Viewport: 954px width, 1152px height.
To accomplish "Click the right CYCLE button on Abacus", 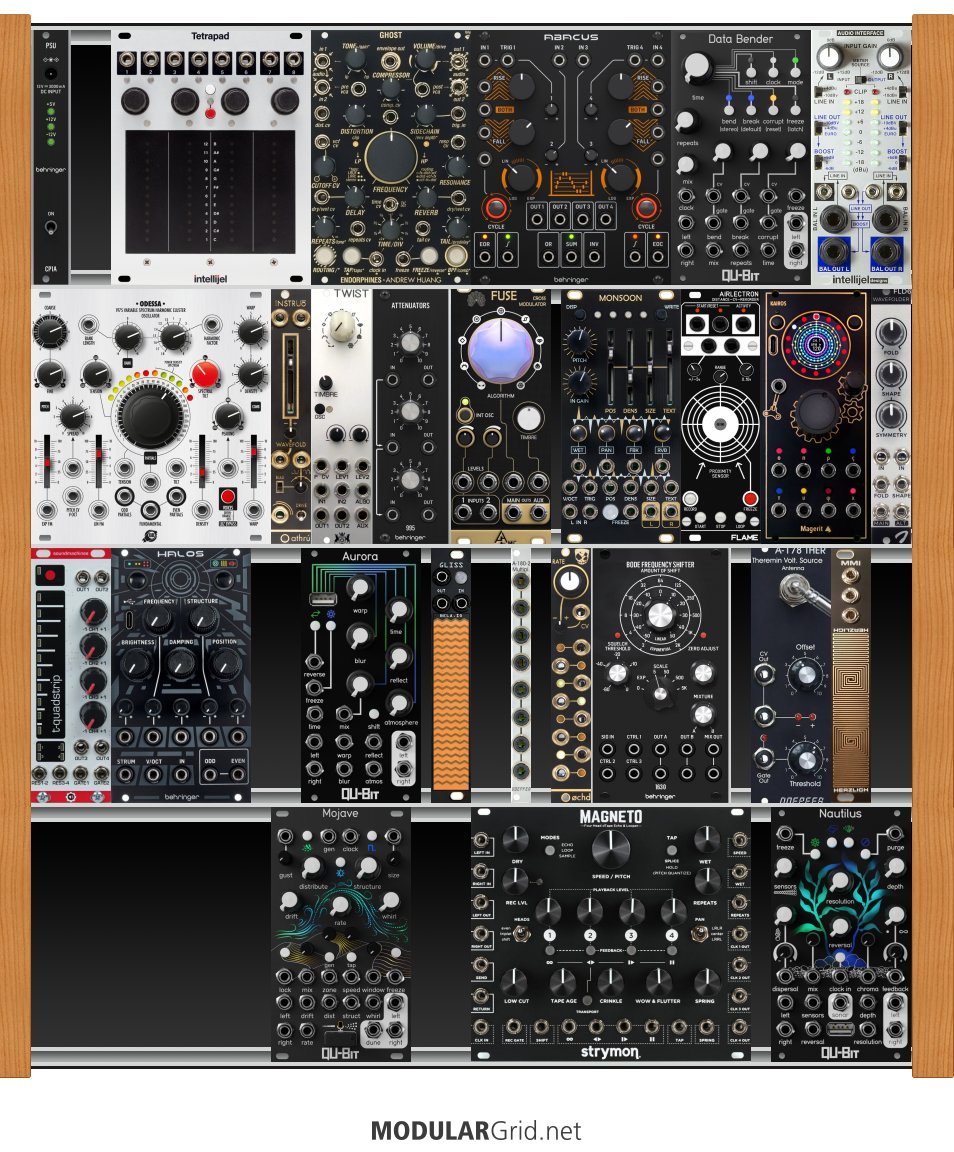I will [x=645, y=208].
